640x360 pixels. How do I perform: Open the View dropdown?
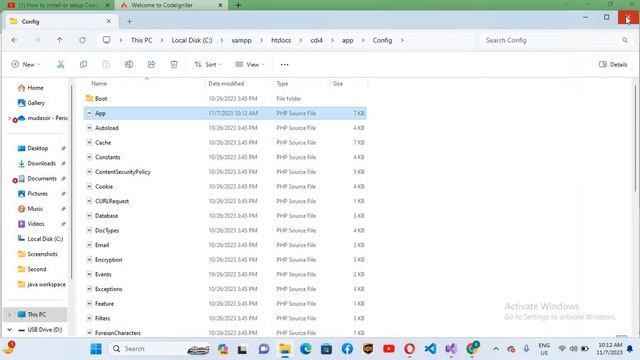click(250, 64)
